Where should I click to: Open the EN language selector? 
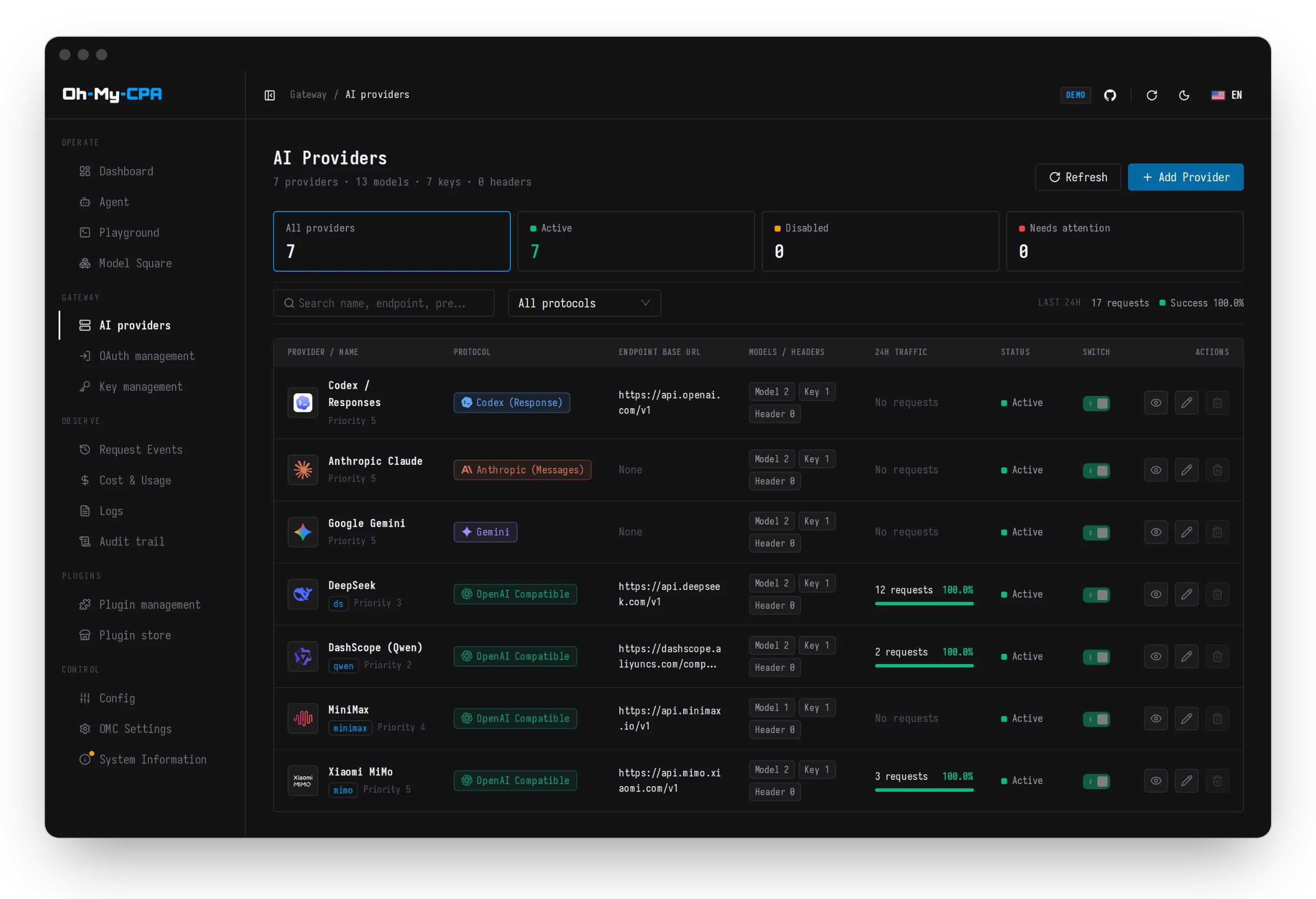click(x=1227, y=95)
